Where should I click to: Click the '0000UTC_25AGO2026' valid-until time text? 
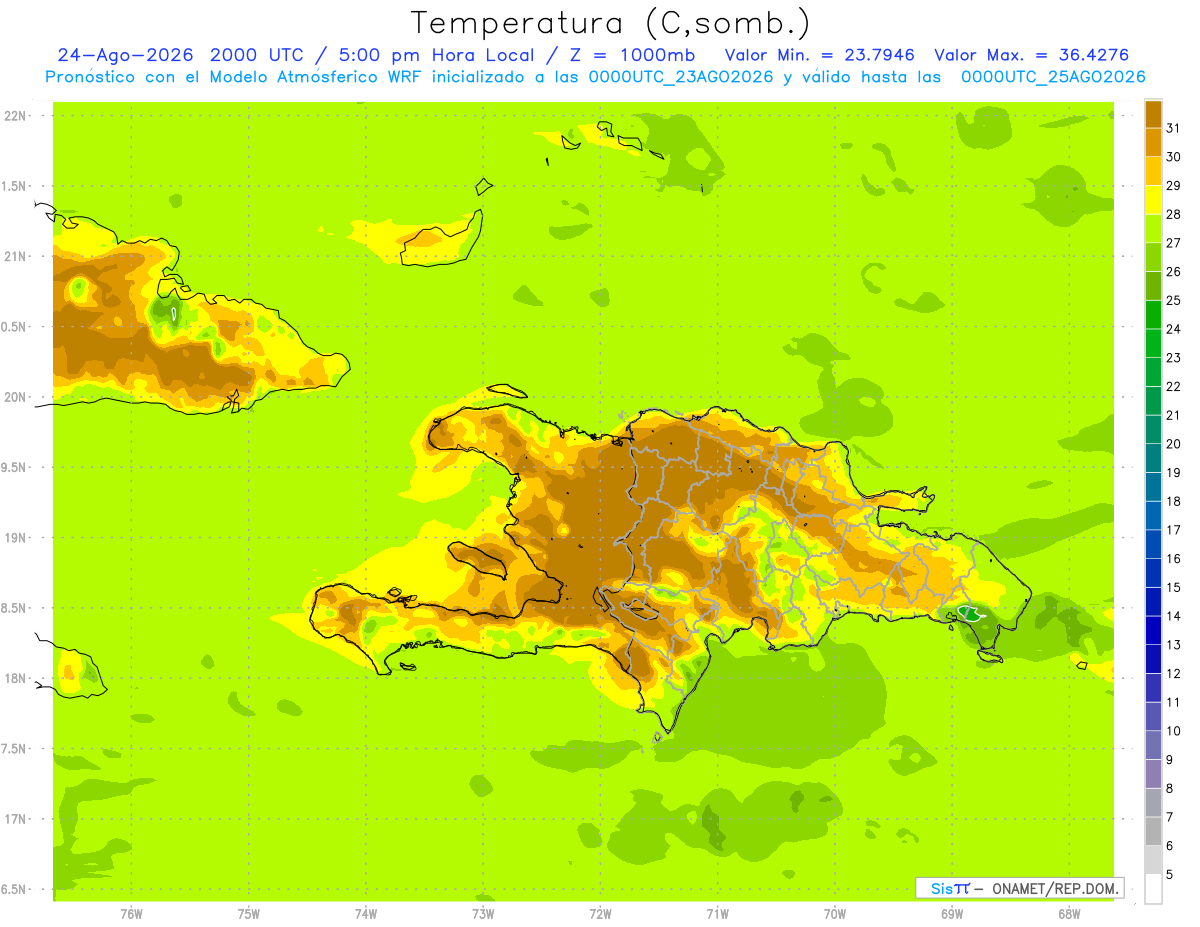(x=1053, y=77)
